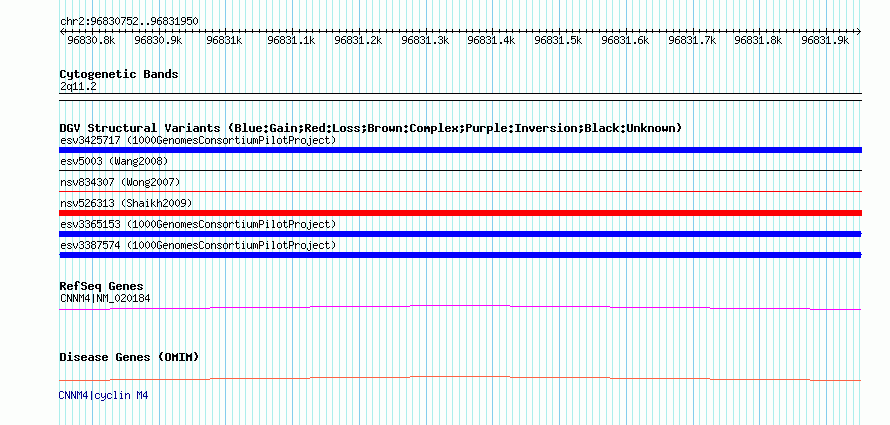
Task: Click the Disease Genes (OMIM) track heading
Action: click(x=129, y=357)
